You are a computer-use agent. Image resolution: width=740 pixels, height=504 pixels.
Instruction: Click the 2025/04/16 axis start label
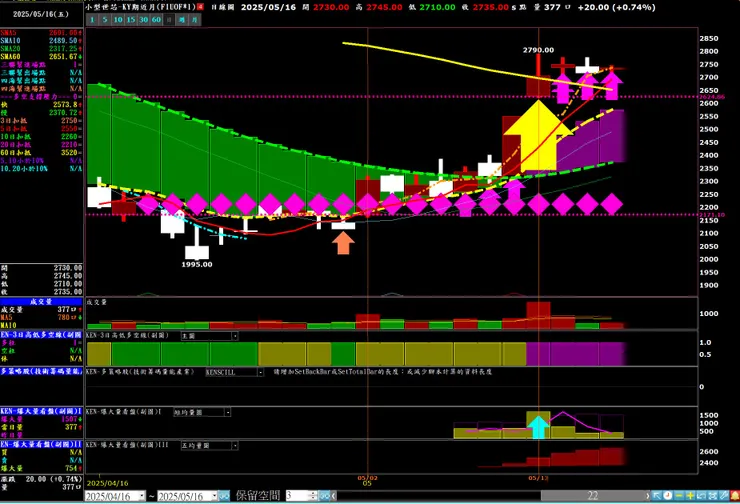point(109,483)
